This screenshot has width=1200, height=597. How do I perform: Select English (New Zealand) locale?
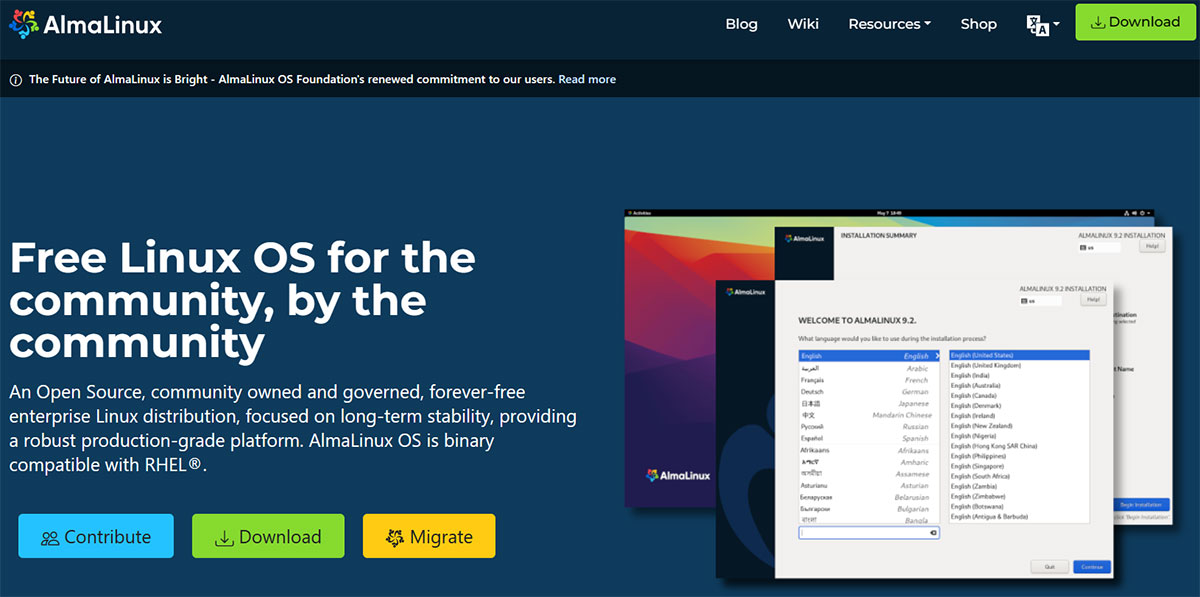pos(1019,426)
